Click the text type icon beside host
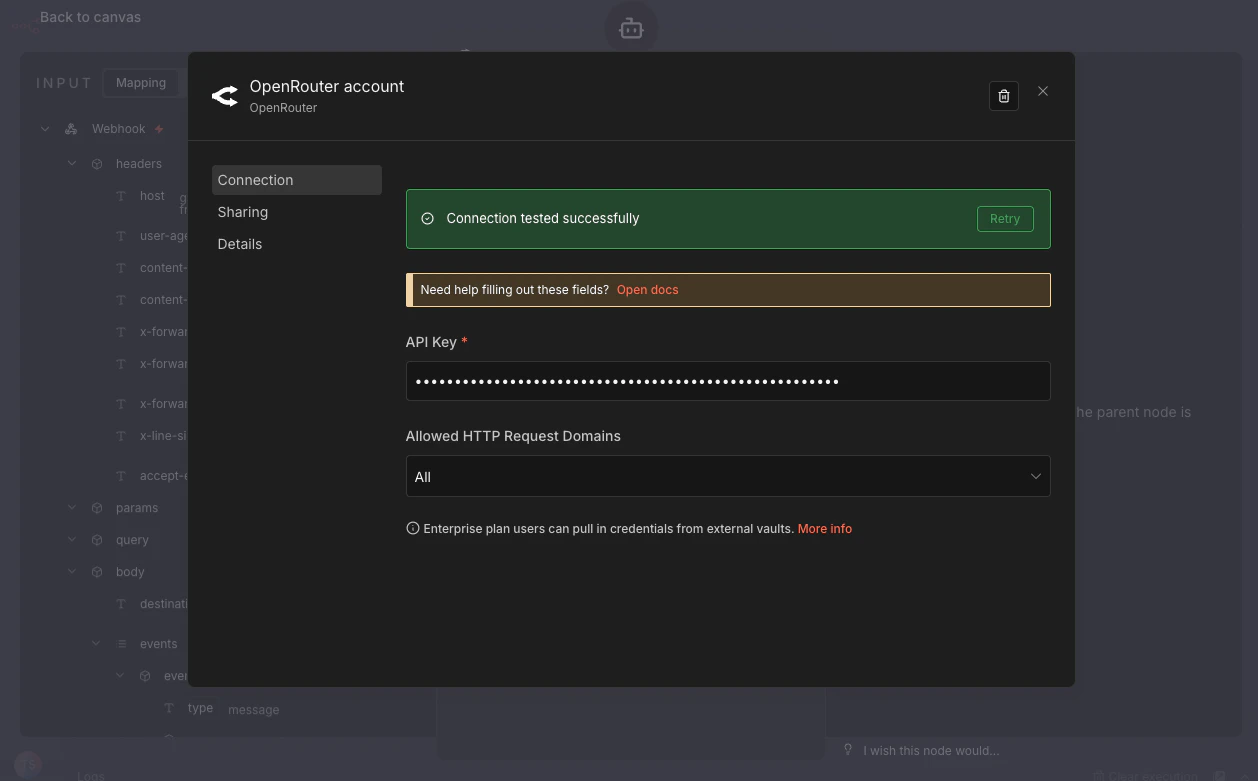Screen dimensions: 1258x781 pyautogui.click(x=121, y=196)
